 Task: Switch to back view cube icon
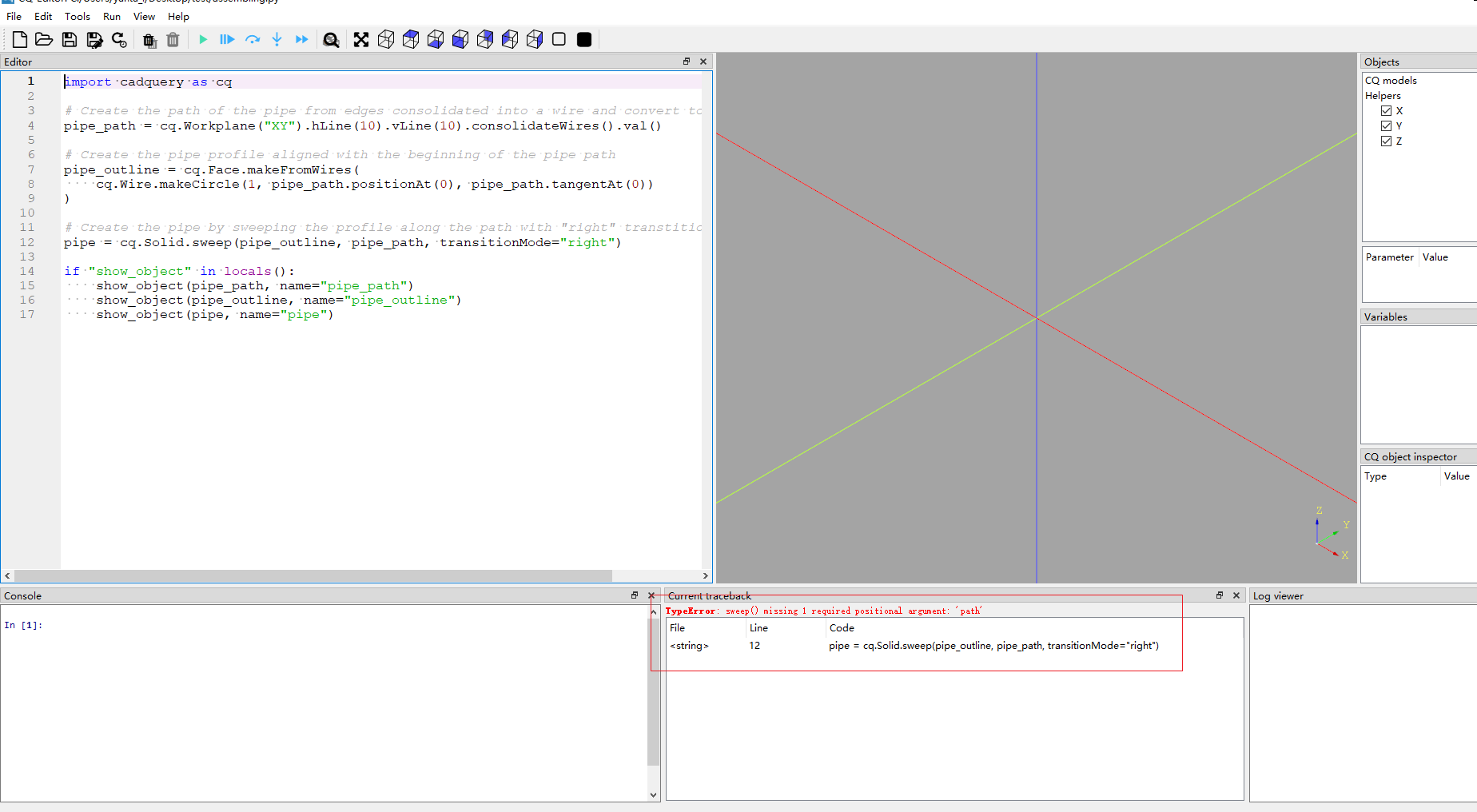point(485,39)
